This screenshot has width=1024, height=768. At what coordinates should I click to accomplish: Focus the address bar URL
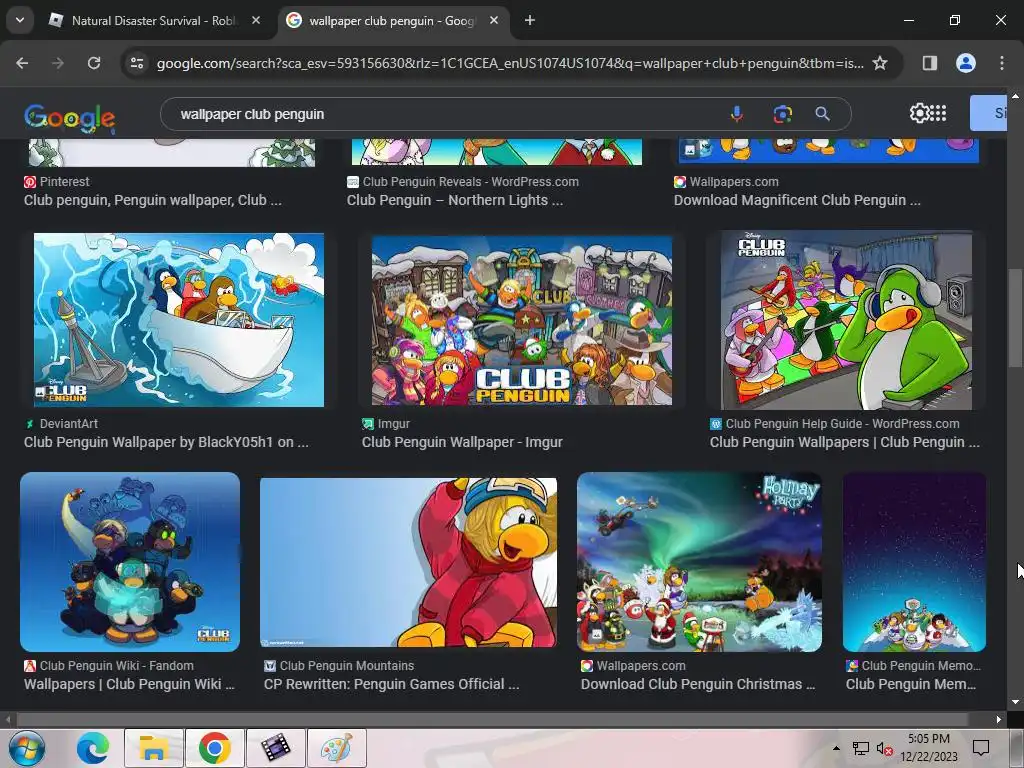tap(509, 63)
